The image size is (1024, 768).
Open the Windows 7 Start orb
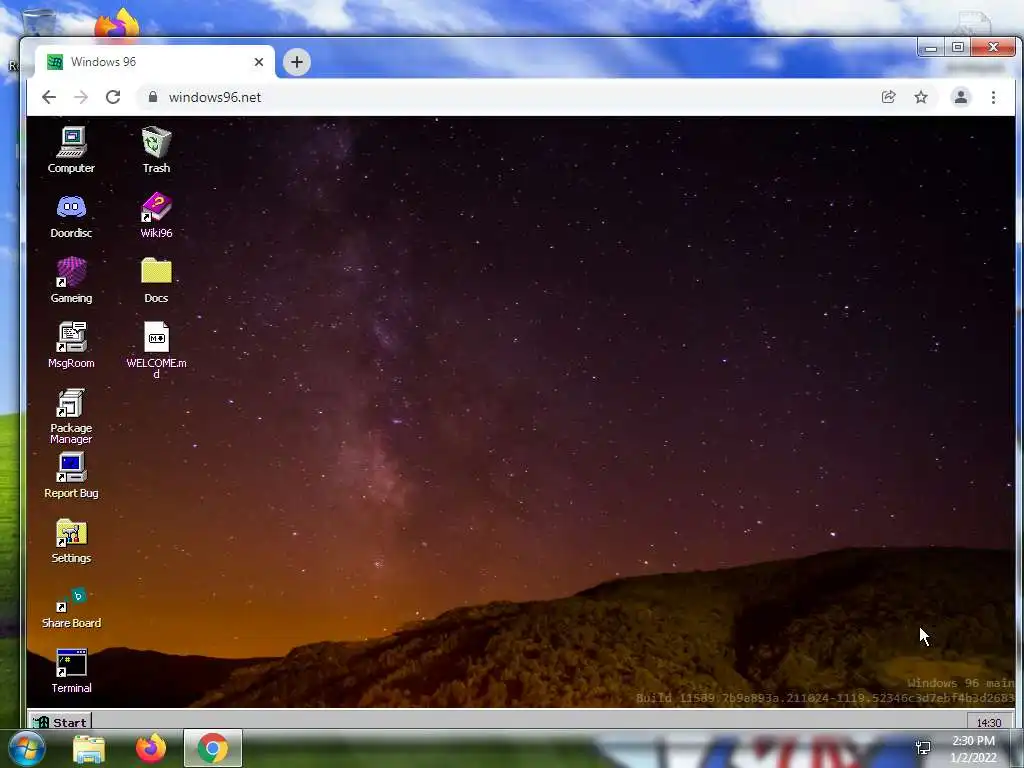(x=27, y=748)
